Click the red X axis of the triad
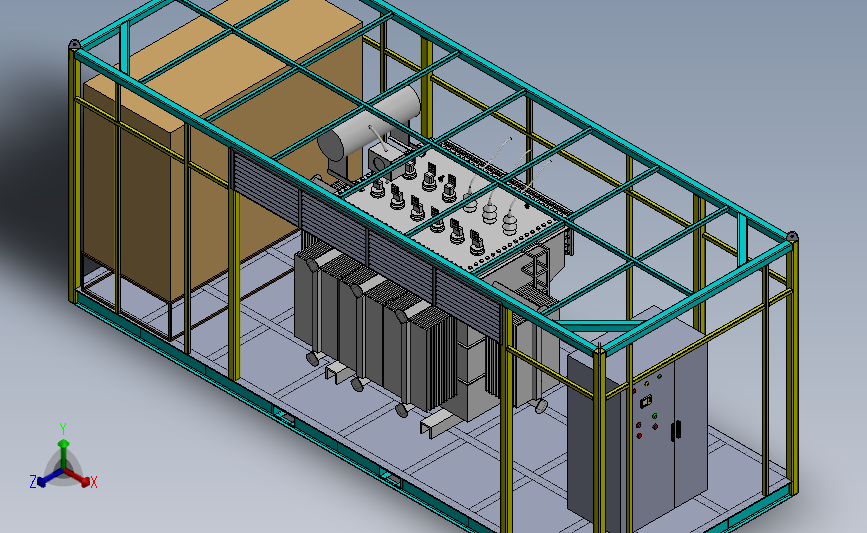Screen dimensions: 867x533 tap(78, 478)
